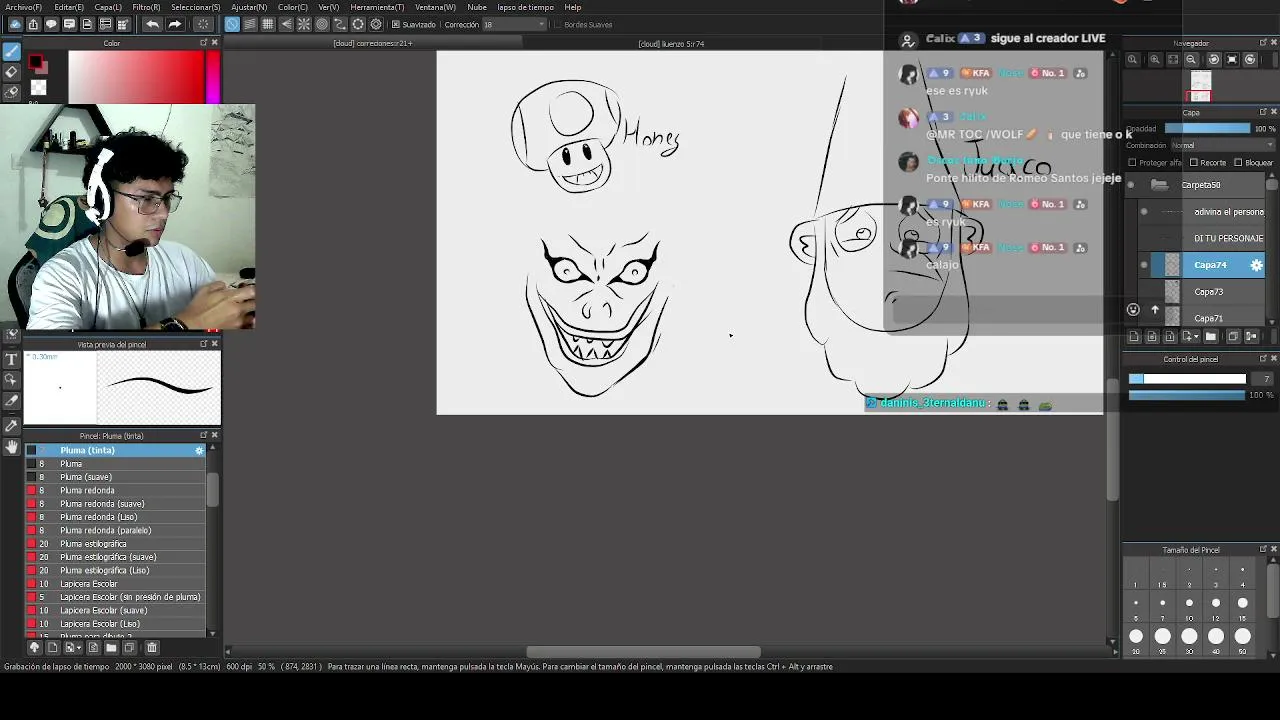
Task: Enable radial snap guide
Action: [x=304, y=24]
